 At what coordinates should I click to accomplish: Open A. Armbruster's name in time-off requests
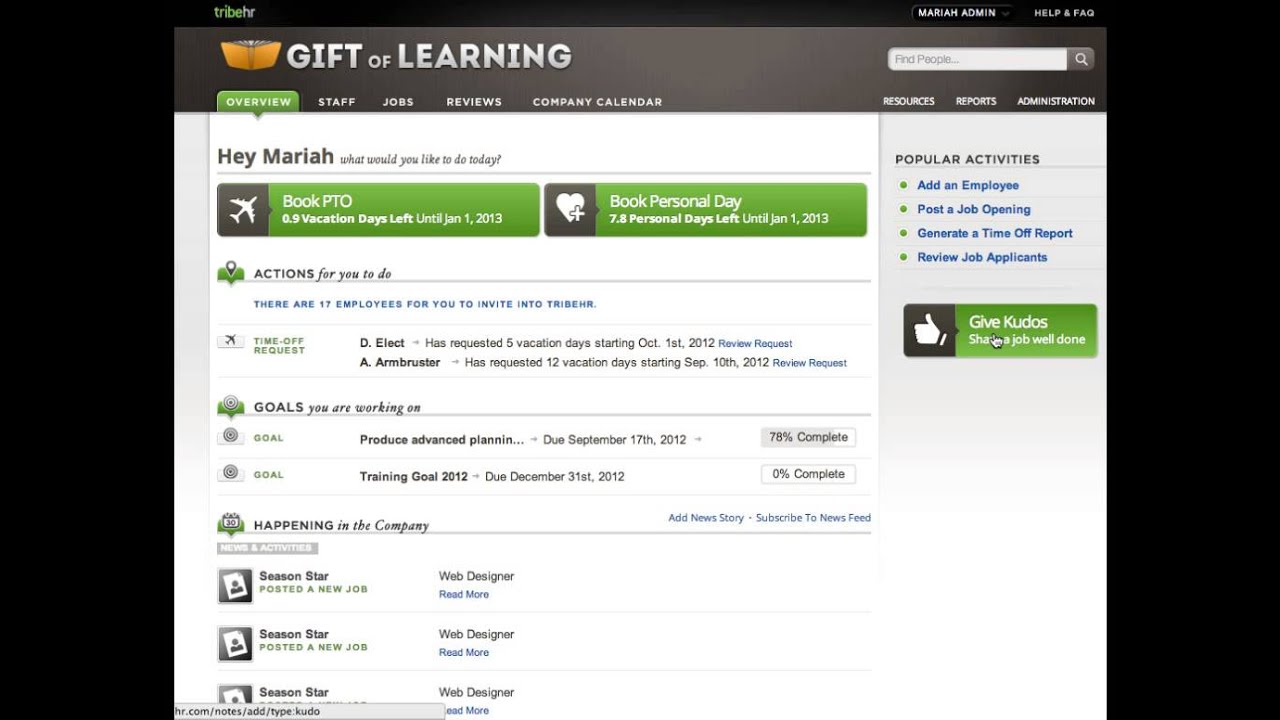pos(400,362)
